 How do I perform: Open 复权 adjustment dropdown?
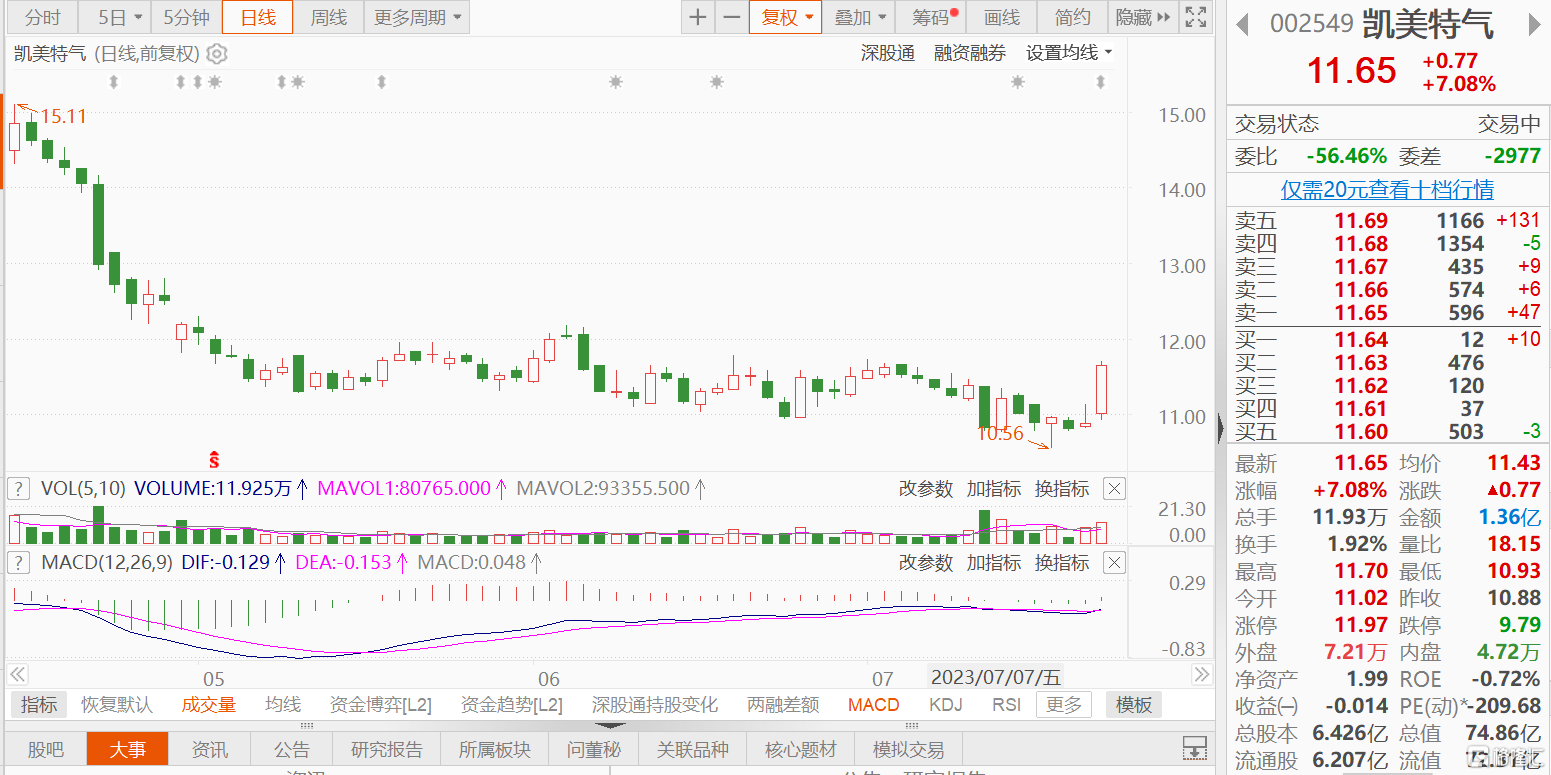(x=785, y=17)
